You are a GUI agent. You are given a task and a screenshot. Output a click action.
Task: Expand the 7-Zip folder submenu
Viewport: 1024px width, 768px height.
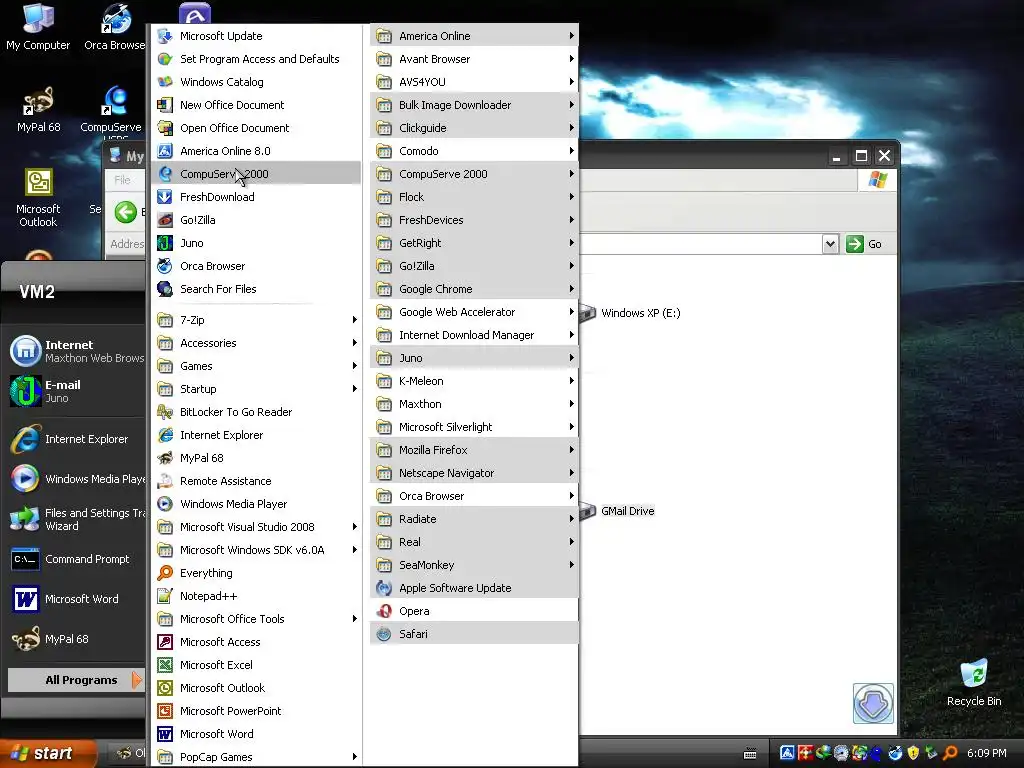pyautogui.click(x=256, y=320)
